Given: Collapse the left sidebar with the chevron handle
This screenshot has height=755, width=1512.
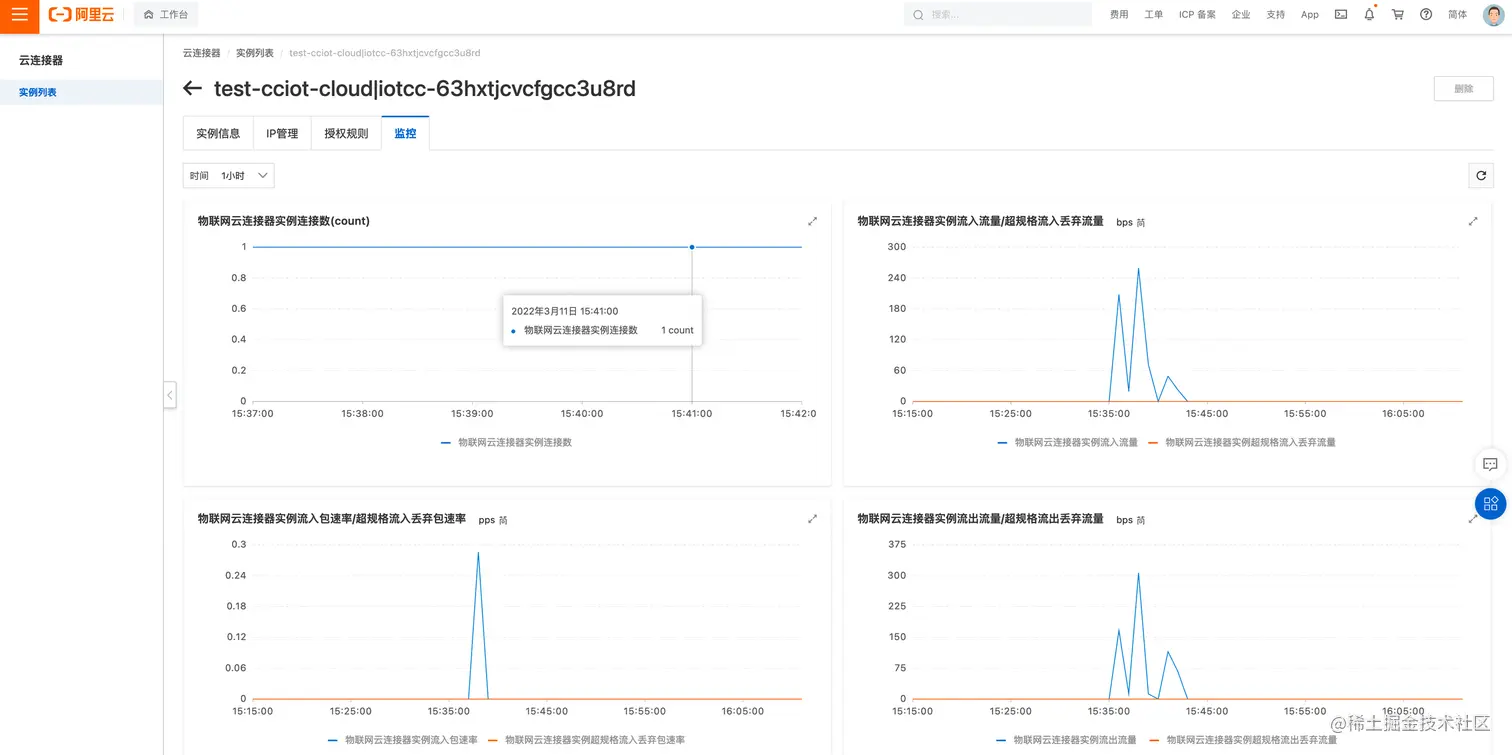Looking at the screenshot, I should 170,395.
